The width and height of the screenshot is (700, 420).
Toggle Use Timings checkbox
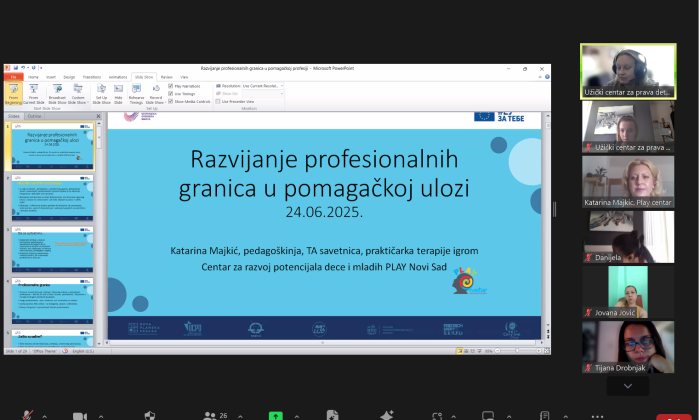click(x=171, y=94)
